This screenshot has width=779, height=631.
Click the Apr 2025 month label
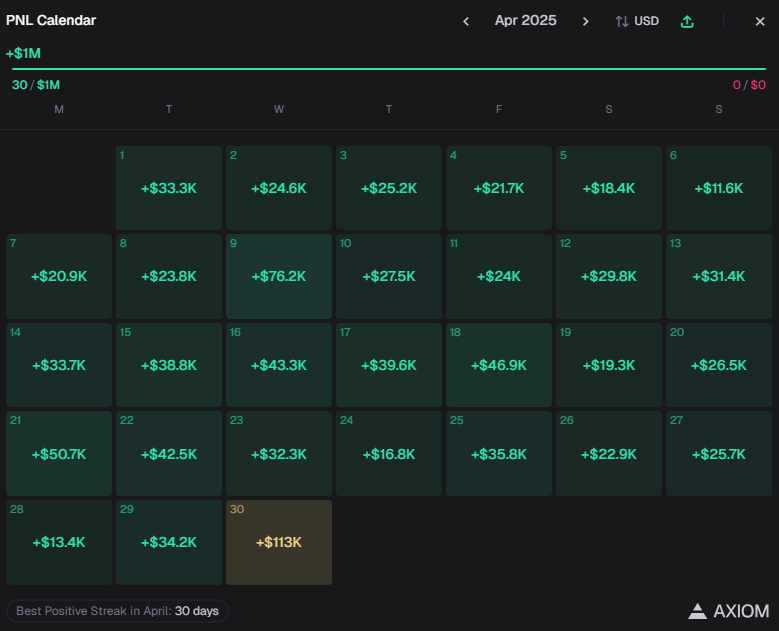tap(526, 20)
